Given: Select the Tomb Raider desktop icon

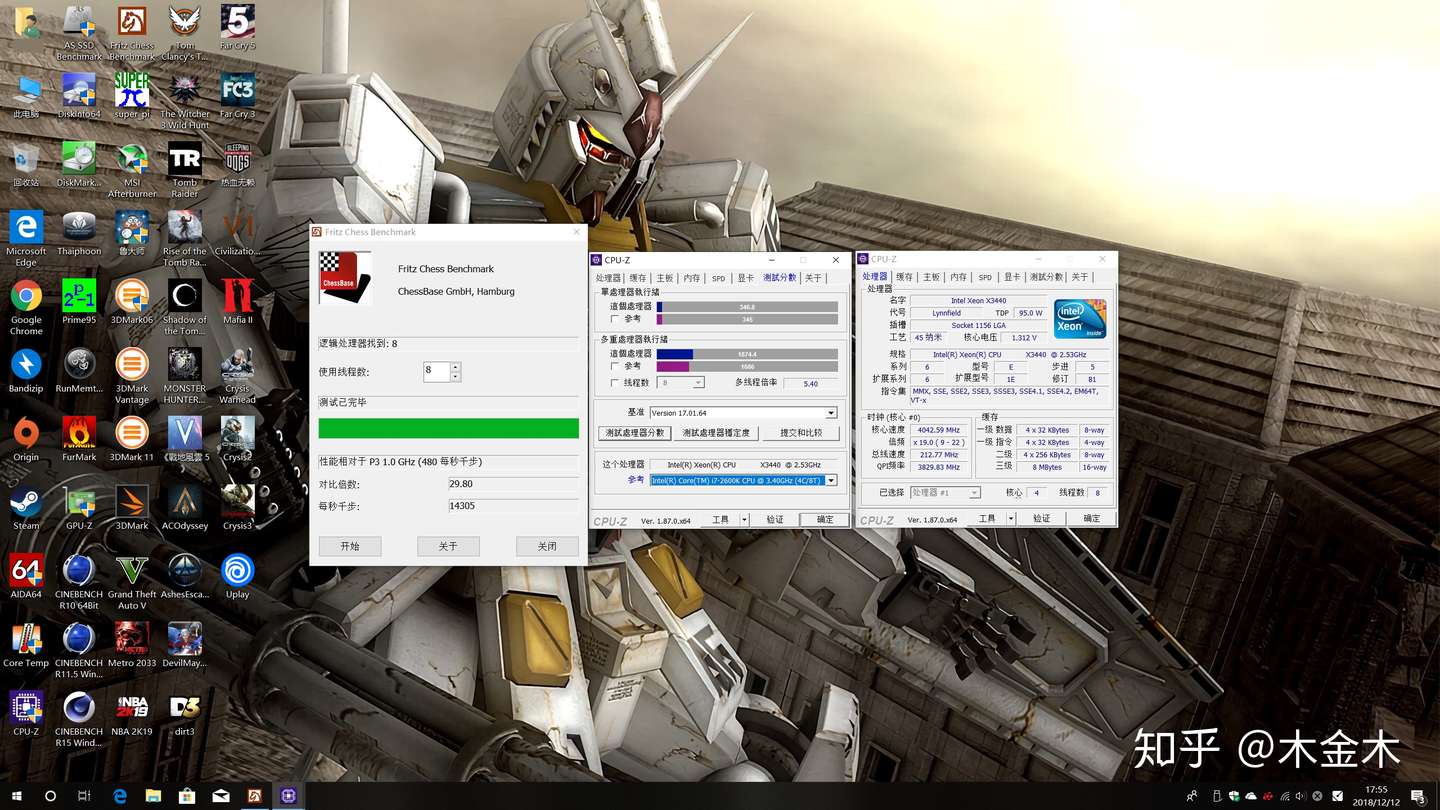Looking at the screenshot, I should coord(185,170).
